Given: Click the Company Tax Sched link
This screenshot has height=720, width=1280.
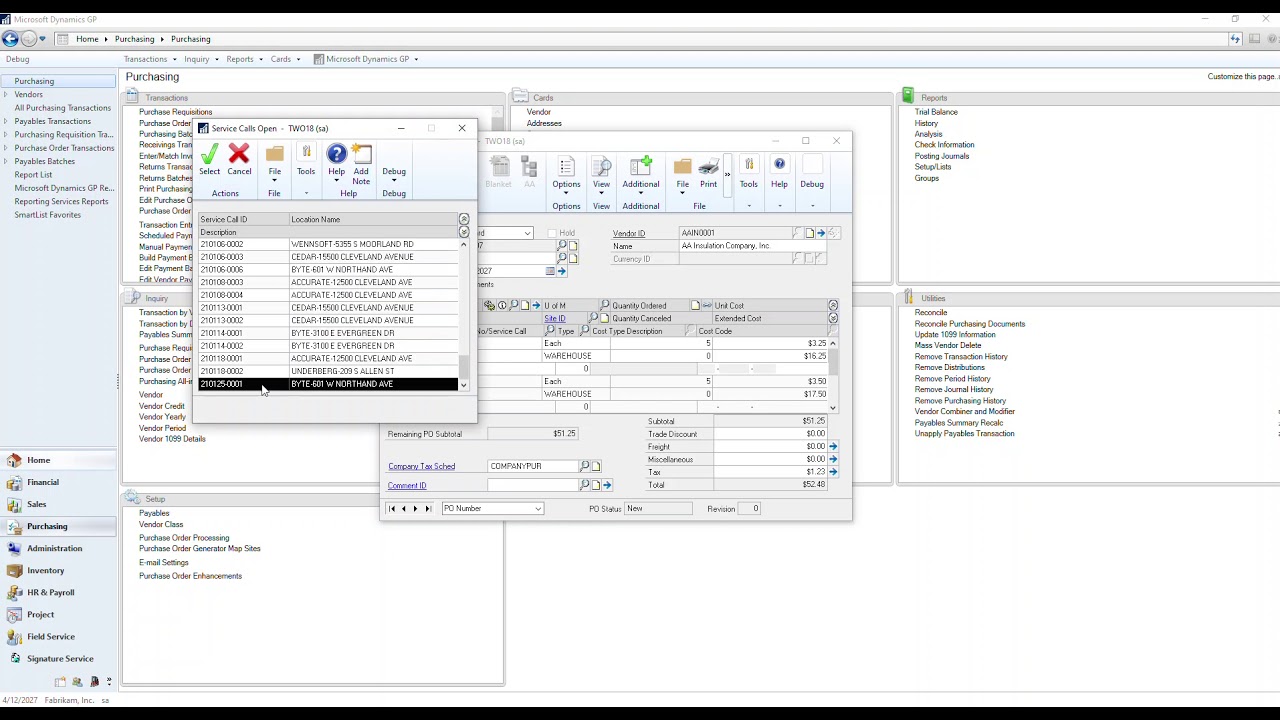Looking at the screenshot, I should click(421, 466).
